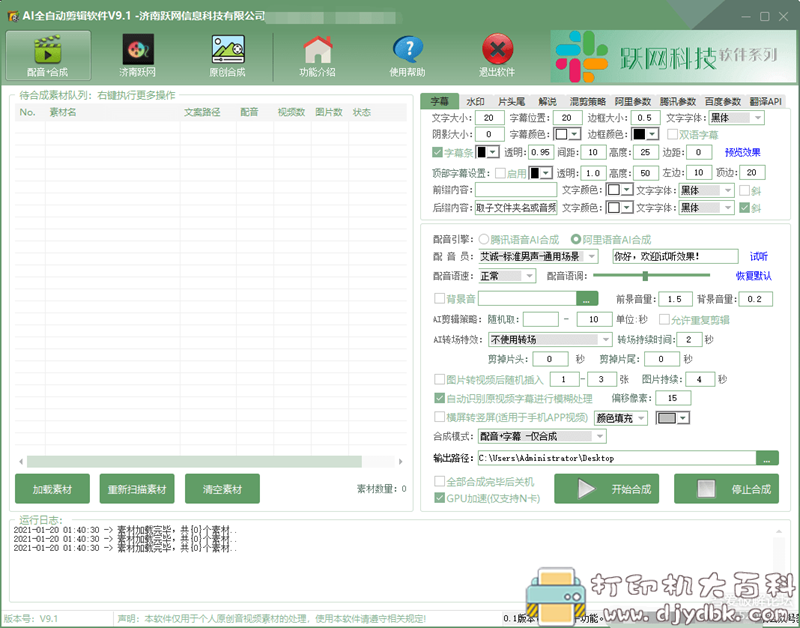
Task: Switch to 腾讯参数 tab
Action: tap(678, 102)
